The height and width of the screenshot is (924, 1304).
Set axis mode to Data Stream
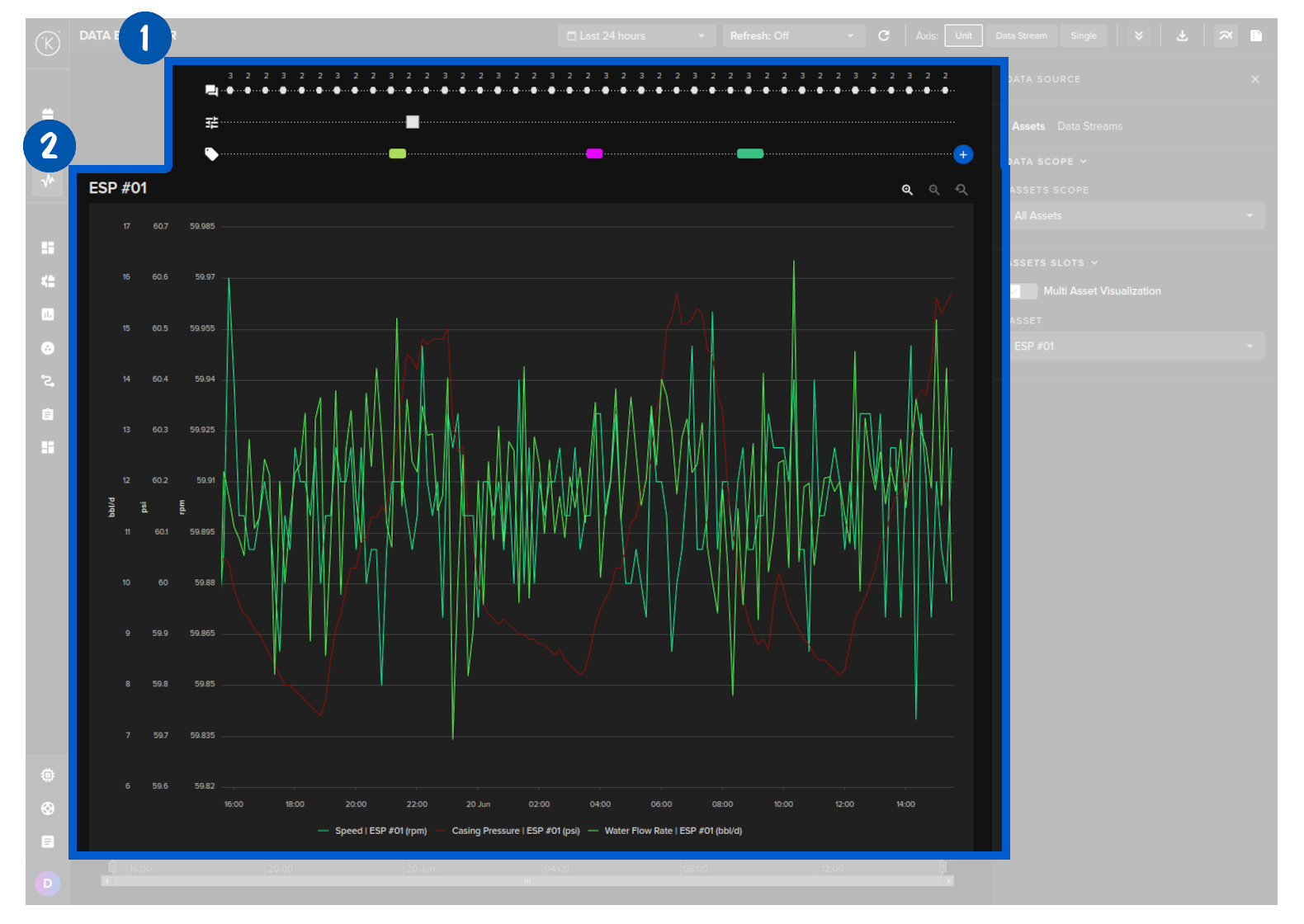coord(1021,35)
